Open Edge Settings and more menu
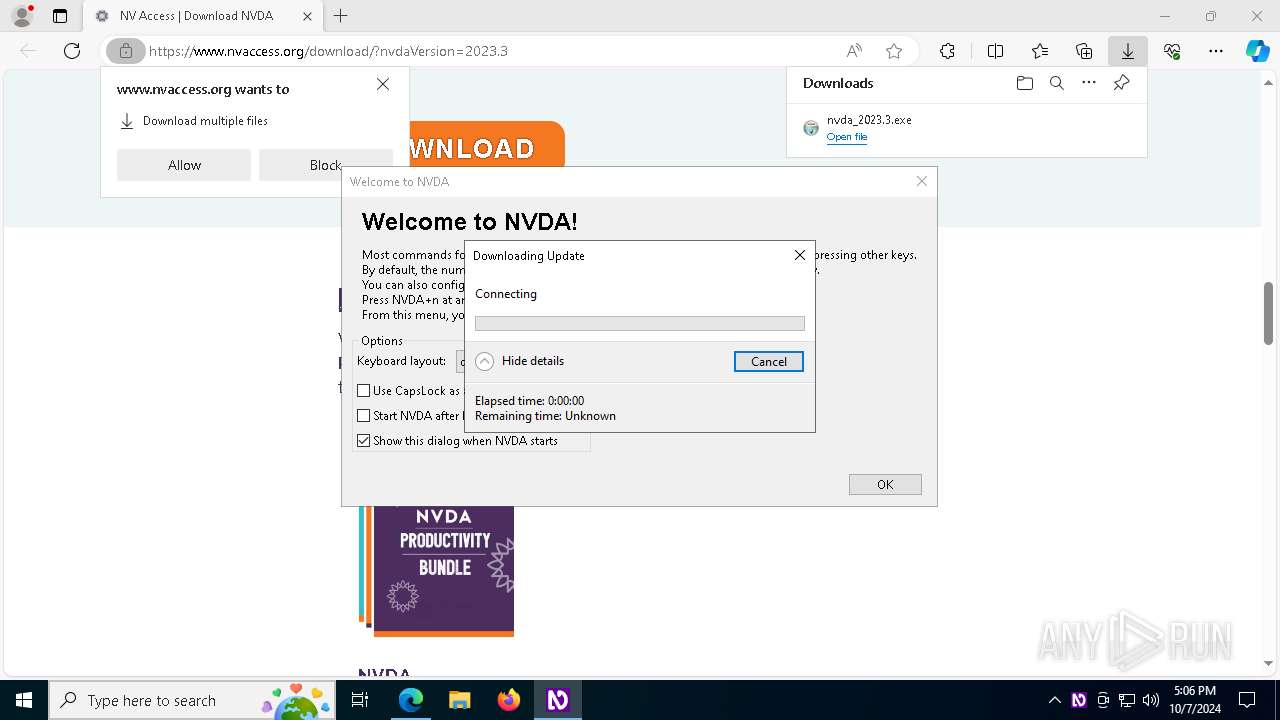1280x720 pixels. [x=1216, y=51]
